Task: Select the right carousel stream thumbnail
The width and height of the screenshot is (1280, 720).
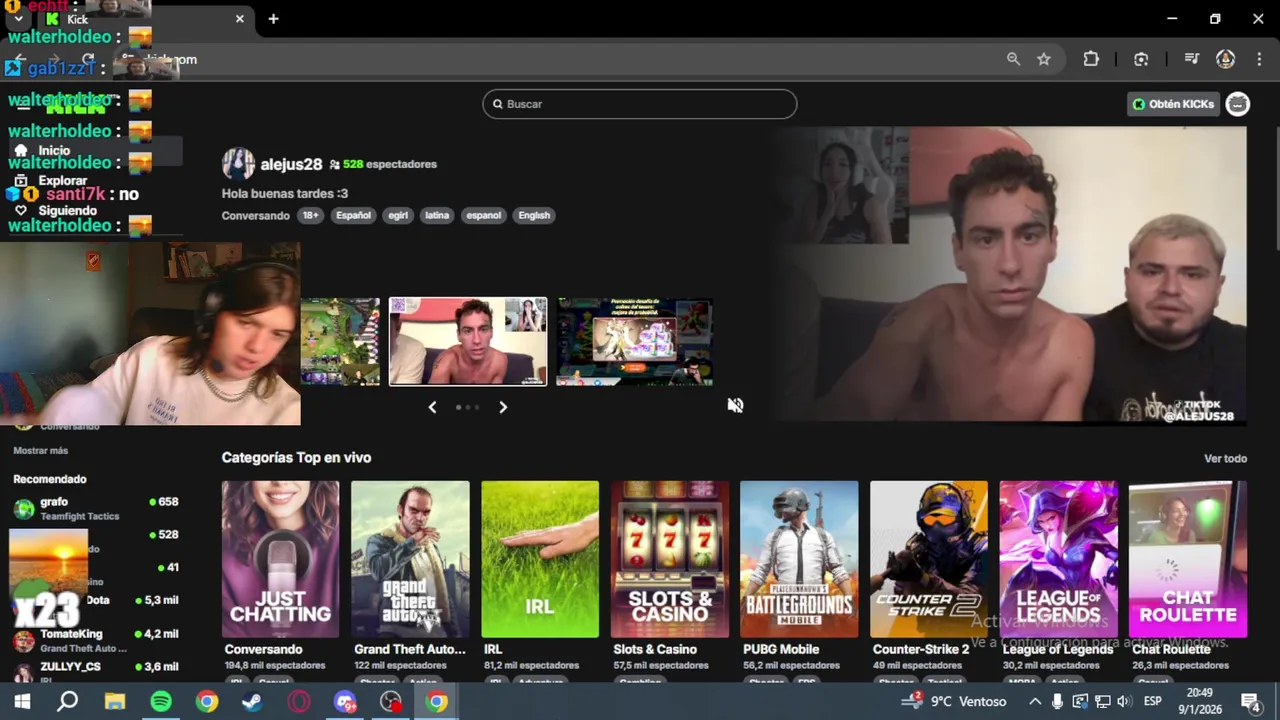Action: (x=634, y=341)
